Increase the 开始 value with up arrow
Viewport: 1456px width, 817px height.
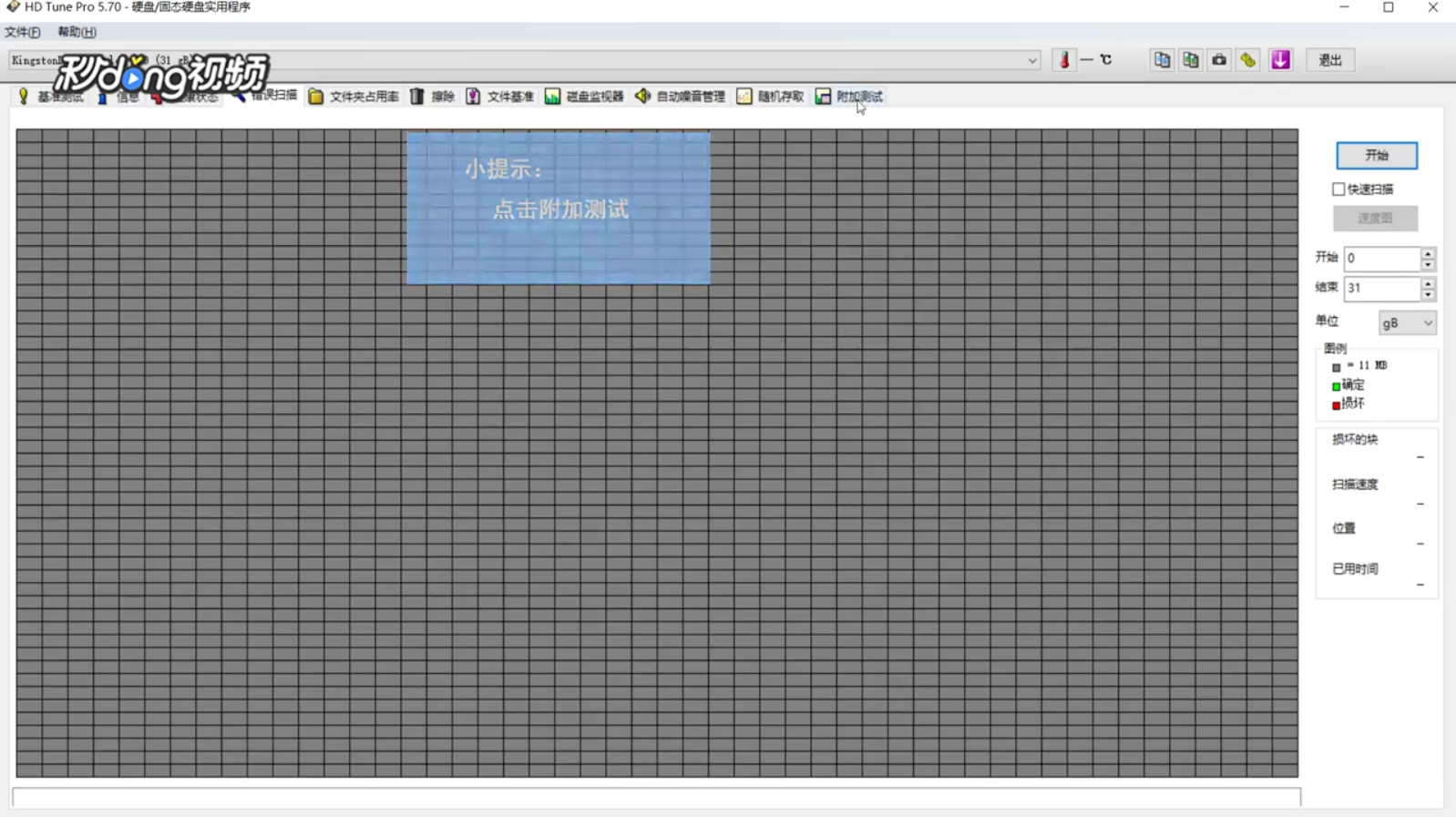point(1428,252)
